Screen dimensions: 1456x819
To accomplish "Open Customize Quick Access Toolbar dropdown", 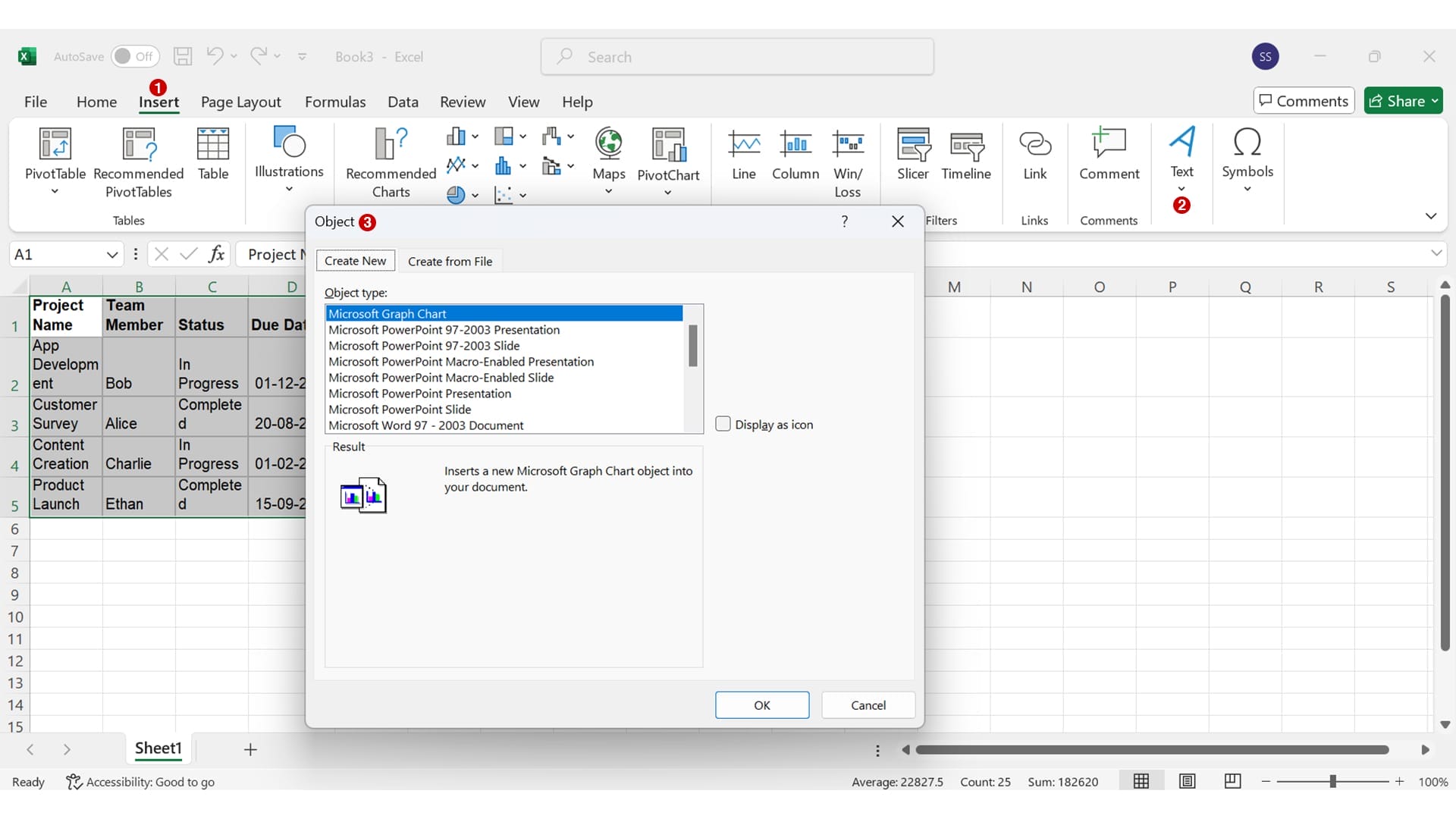I will coord(302,56).
